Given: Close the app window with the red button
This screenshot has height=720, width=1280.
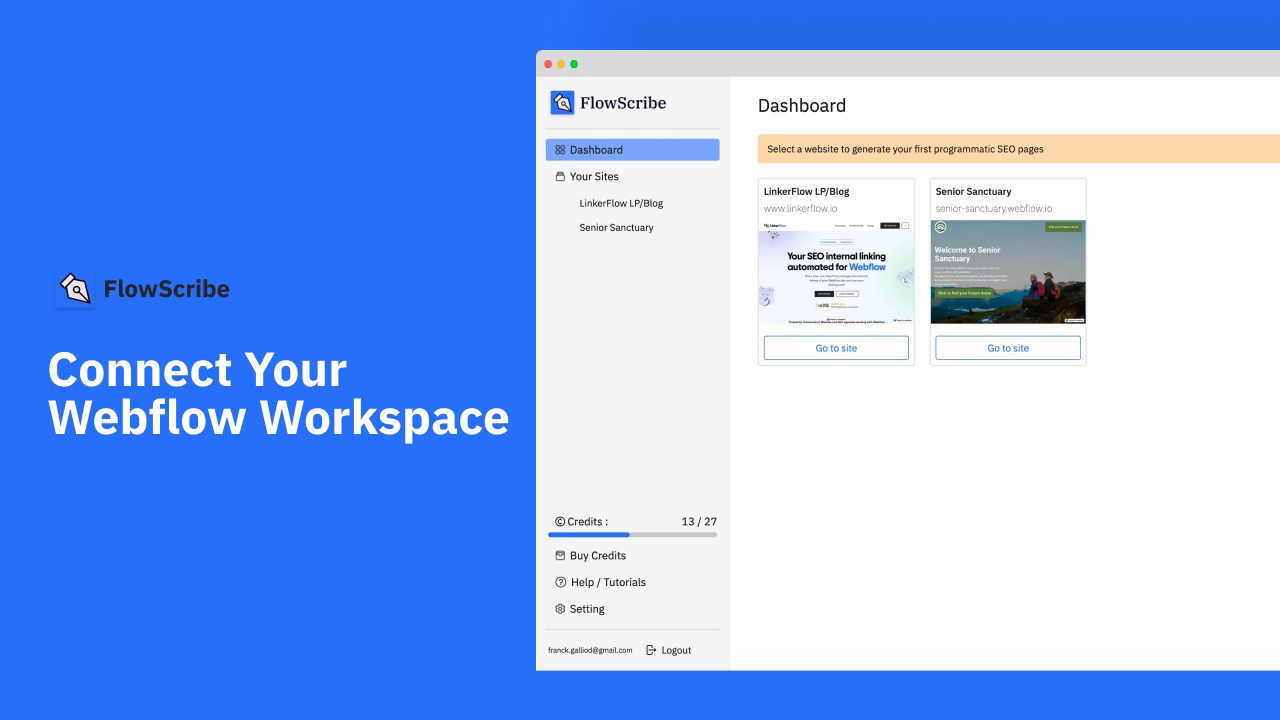Looking at the screenshot, I should click(x=548, y=64).
